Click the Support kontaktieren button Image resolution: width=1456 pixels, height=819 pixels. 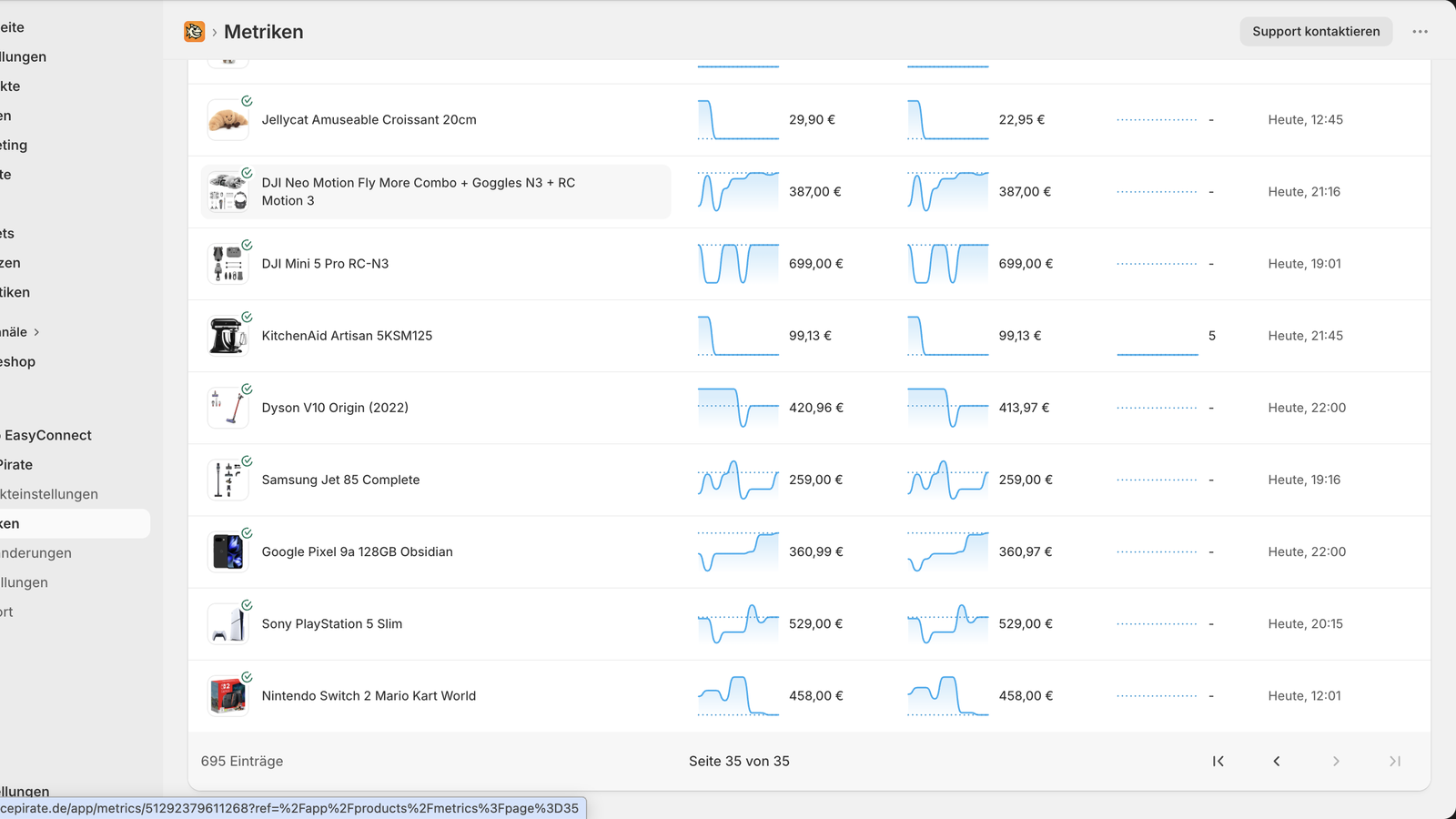pos(1316,32)
